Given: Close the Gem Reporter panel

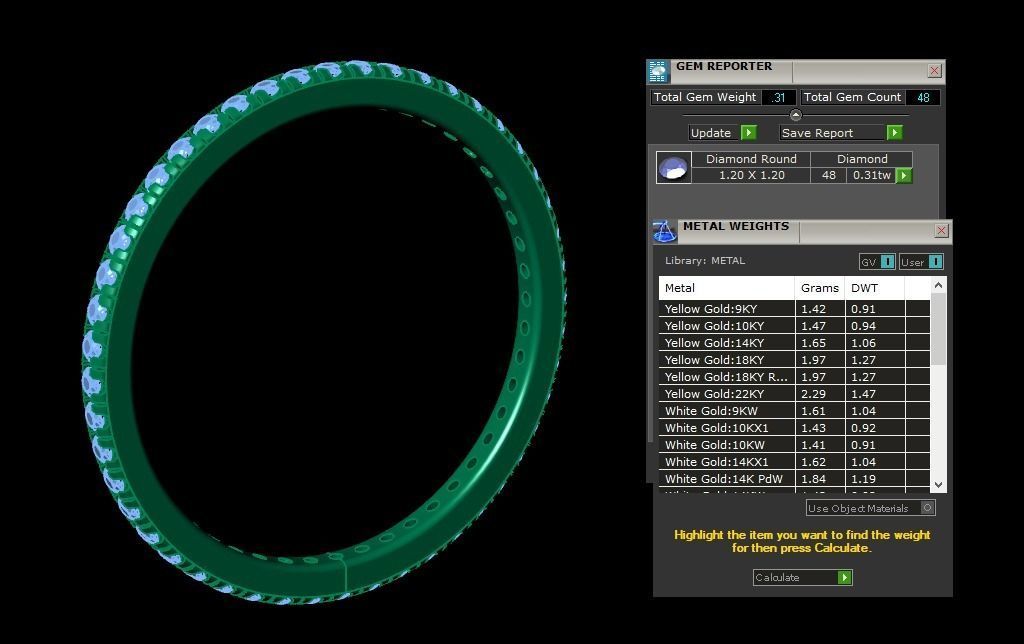Looking at the screenshot, I should (935, 71).
